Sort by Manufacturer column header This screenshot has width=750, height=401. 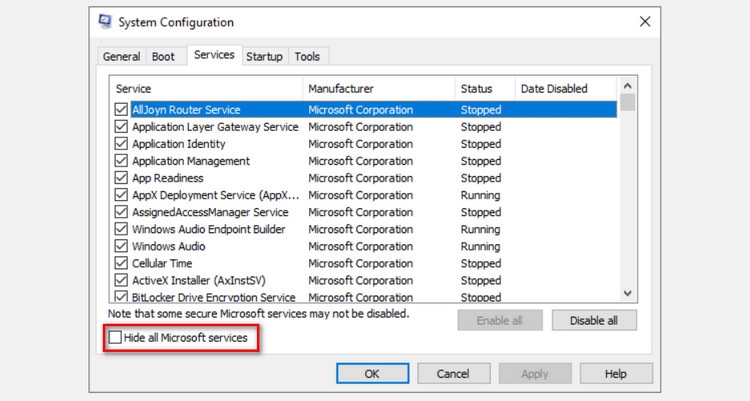(x=379, y=89)
